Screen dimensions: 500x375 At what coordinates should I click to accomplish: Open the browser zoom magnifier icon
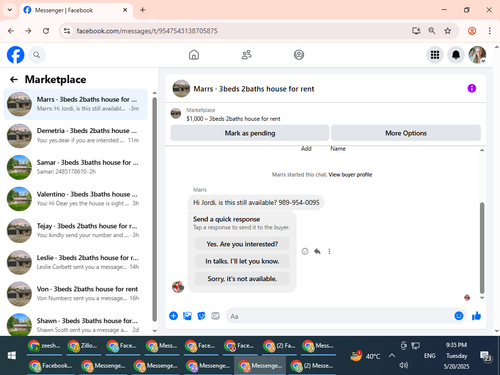tap(432, 31)
